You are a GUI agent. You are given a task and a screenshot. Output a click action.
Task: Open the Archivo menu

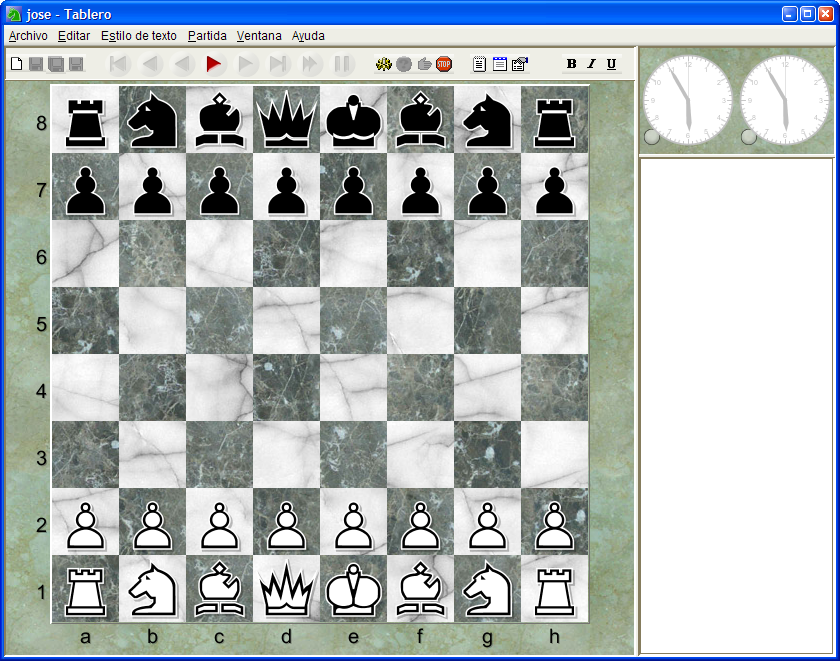[x=28, y=36]
